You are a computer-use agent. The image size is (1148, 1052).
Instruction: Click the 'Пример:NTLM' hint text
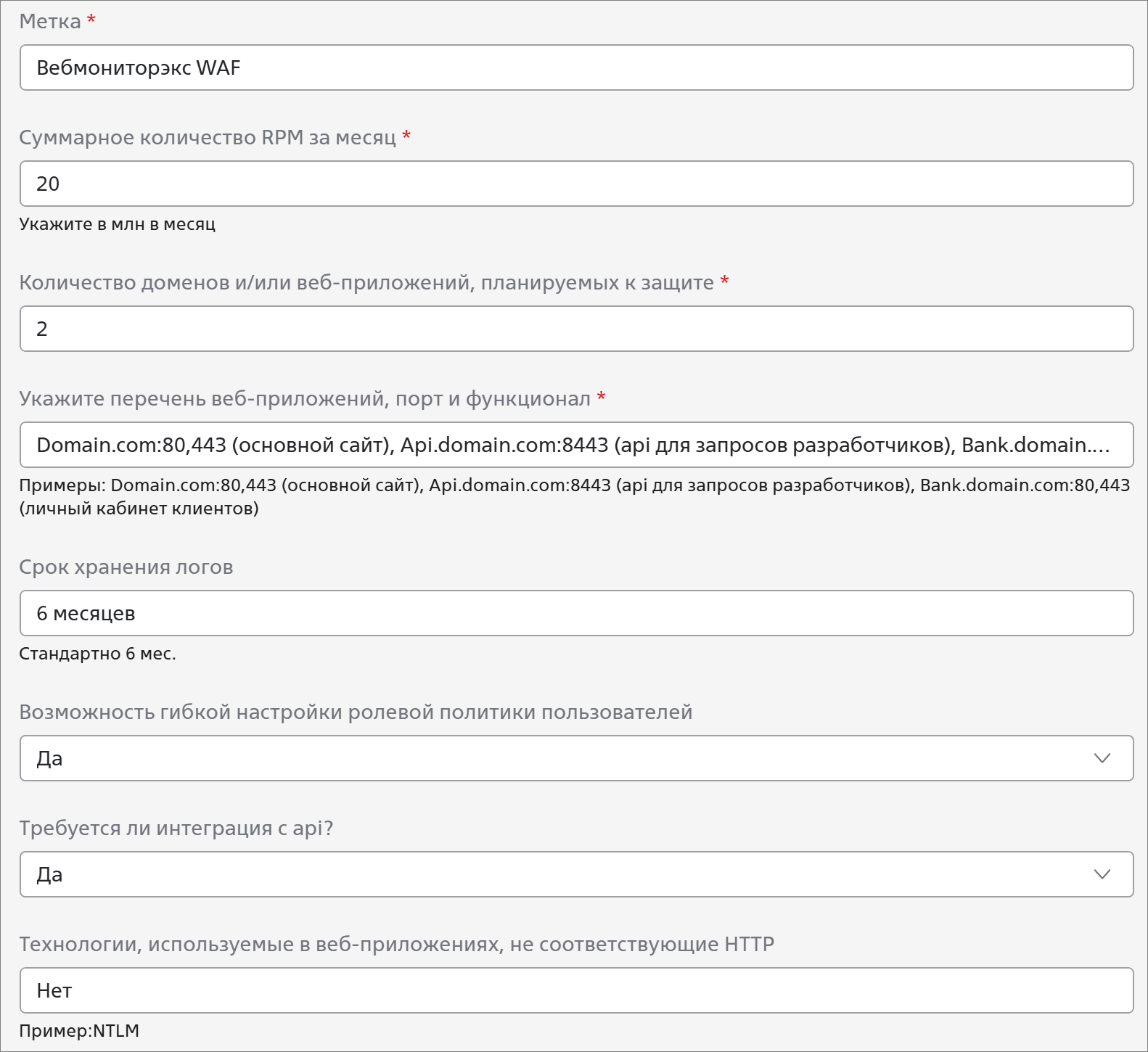click(x=79, y=1031)
